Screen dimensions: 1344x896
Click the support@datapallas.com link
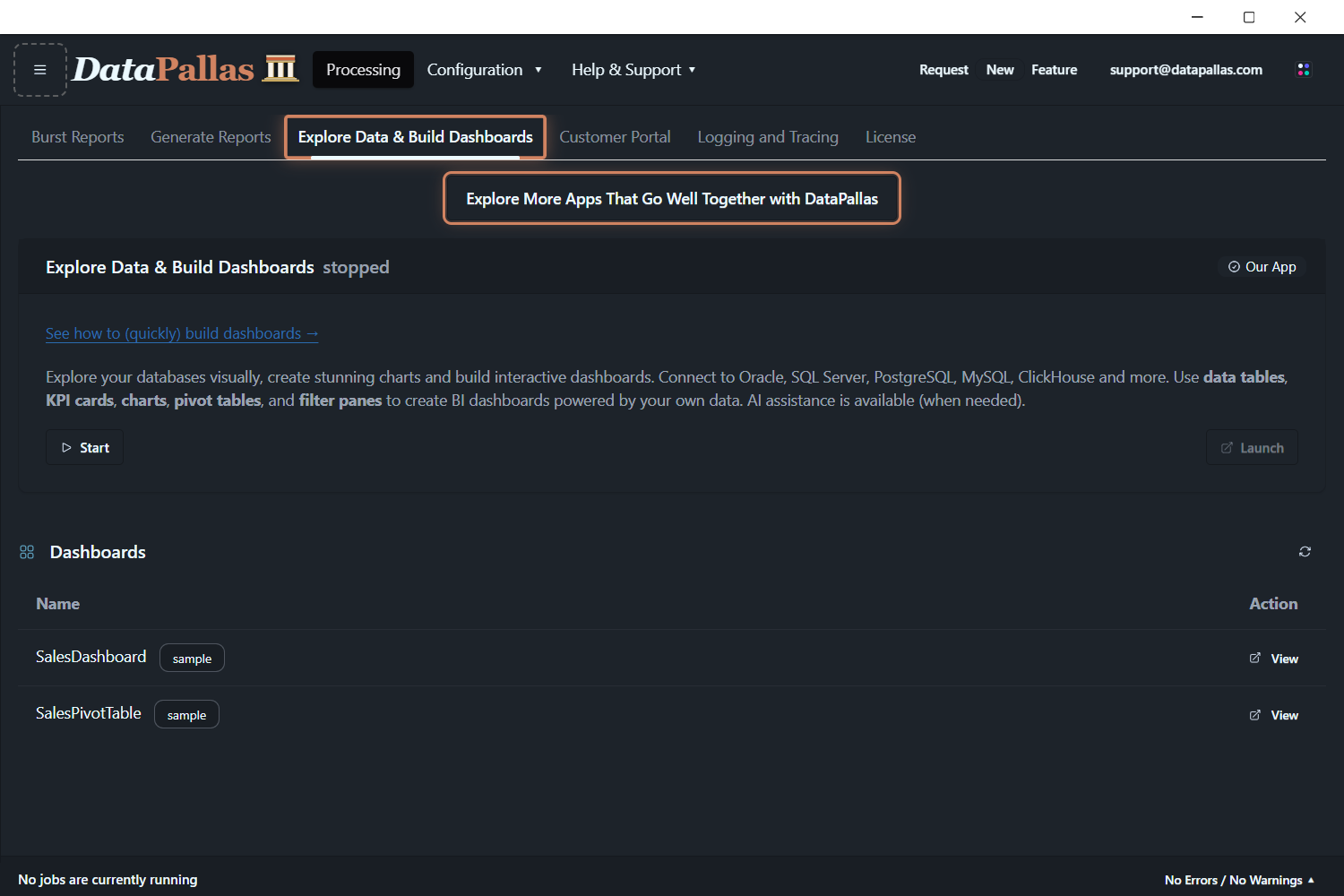tap(1185, 70)
